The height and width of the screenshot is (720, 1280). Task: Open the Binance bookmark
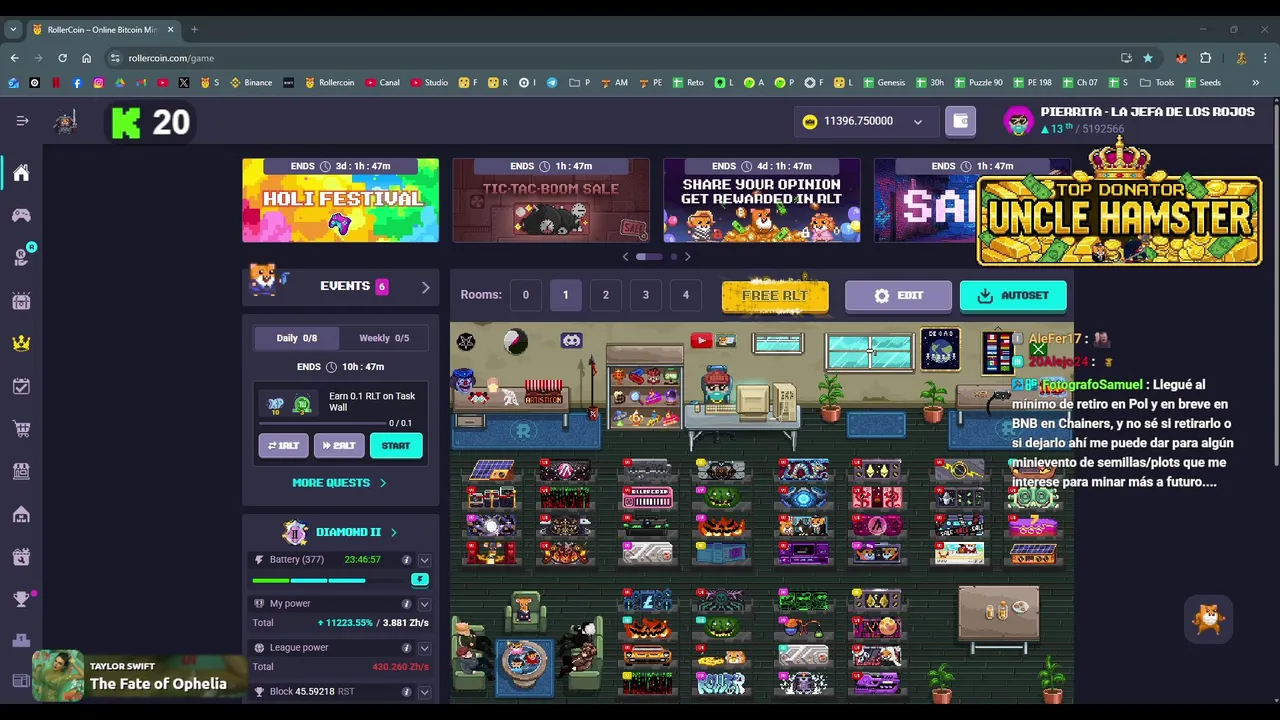251,83
